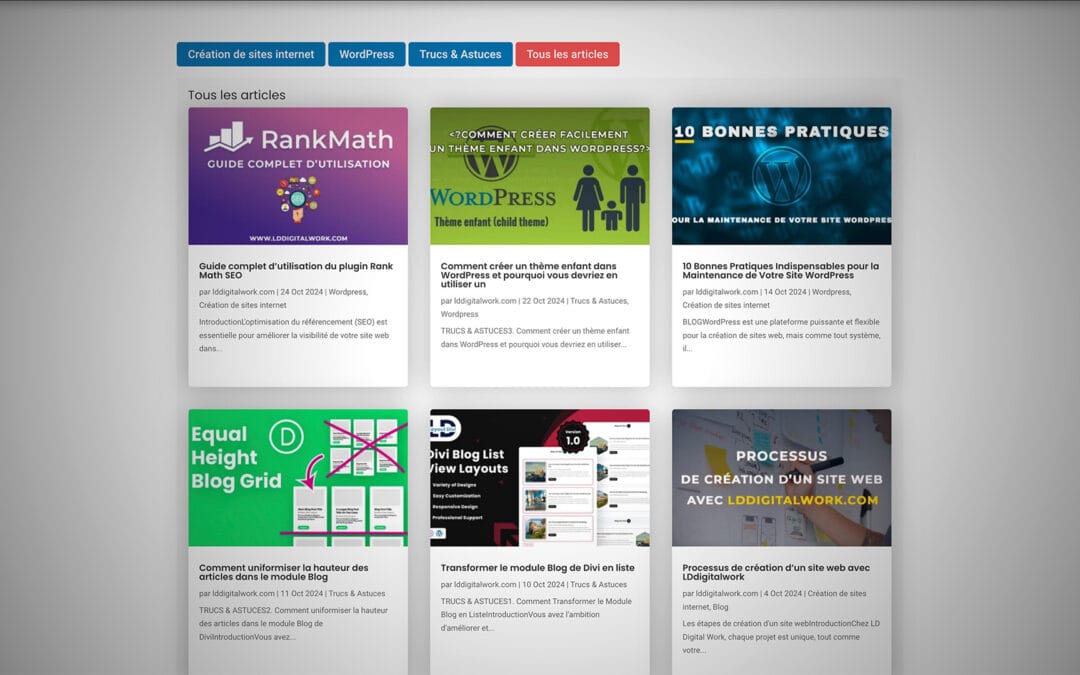Switch to the "Création de sites internet" filter tab

[x=250, y=54]
